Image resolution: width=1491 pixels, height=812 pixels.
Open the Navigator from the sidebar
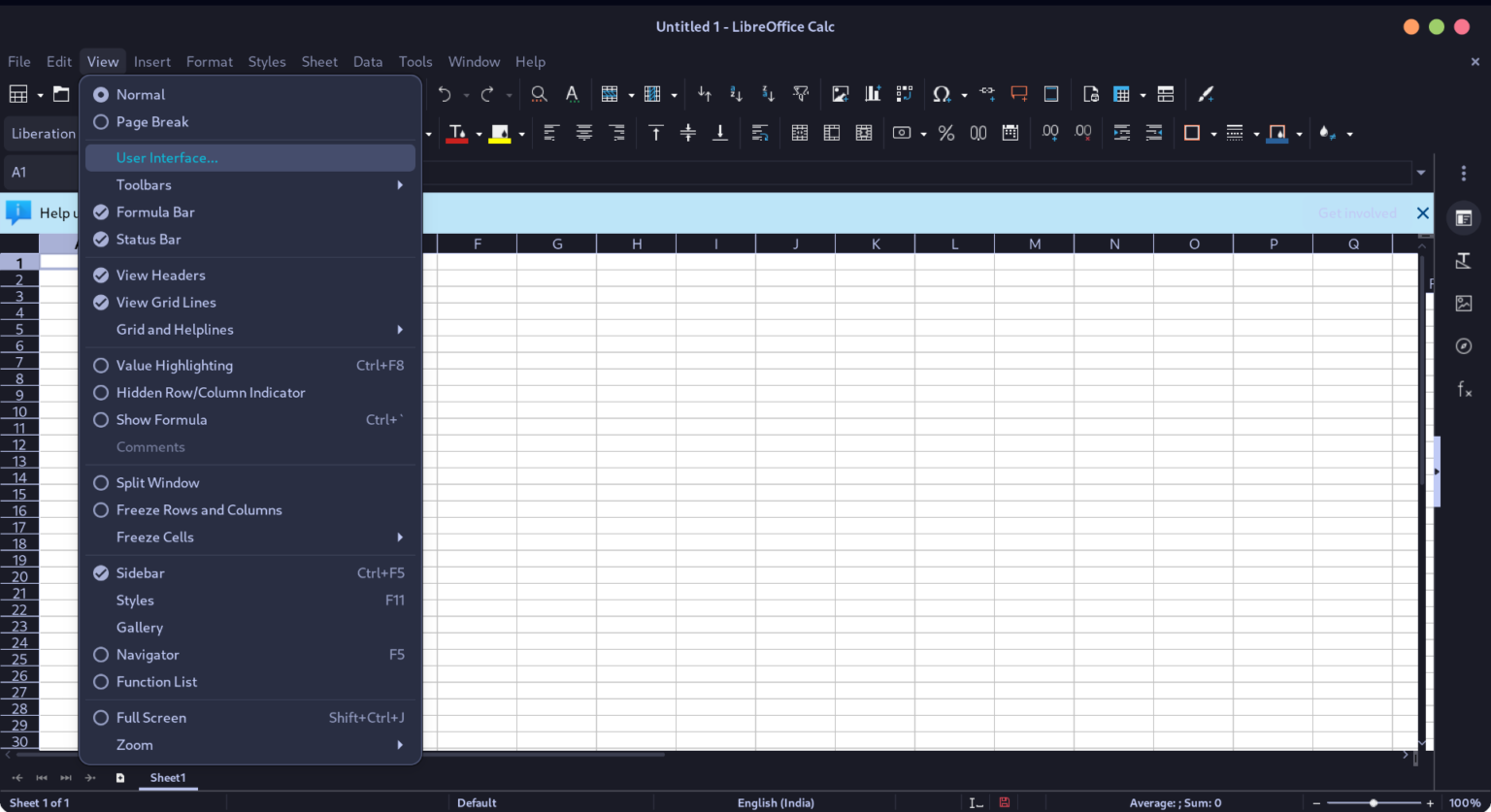[1464, 345]
